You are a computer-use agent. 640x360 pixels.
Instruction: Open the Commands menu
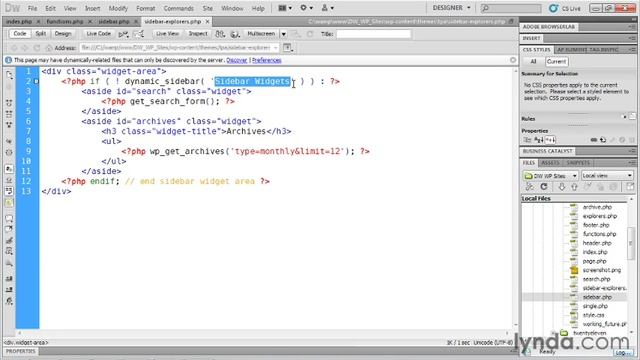(x=178, y=8)
